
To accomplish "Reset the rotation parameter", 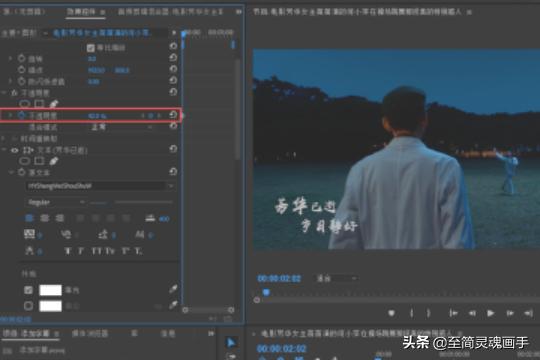I will pyautogui.click(x=173, y=58).
